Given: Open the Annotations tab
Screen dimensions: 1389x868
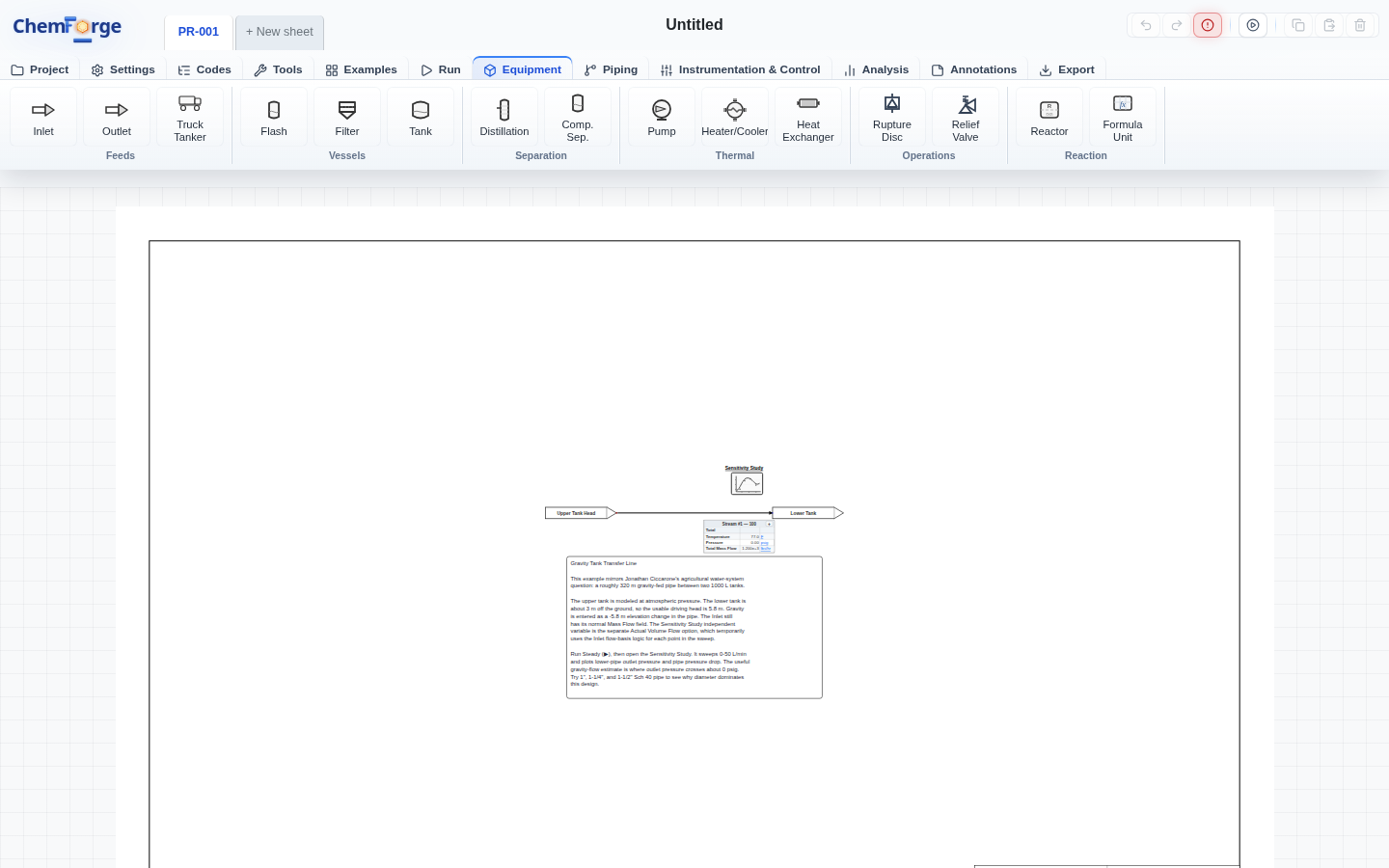Looking at the screenshot, I should pyautogui.click(x=973, y=69).
